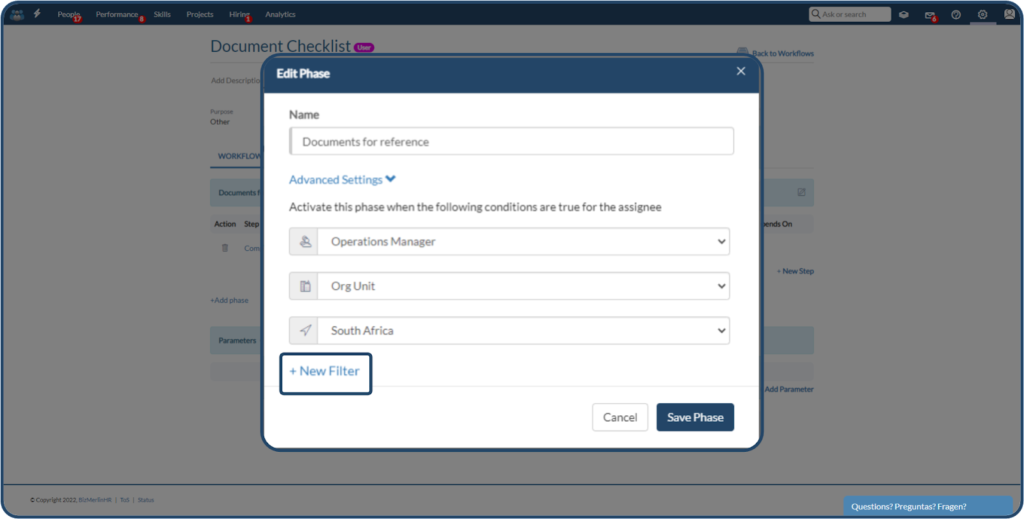Go to the Analytics menu
1024x519 pixels.
coord(280,15)
